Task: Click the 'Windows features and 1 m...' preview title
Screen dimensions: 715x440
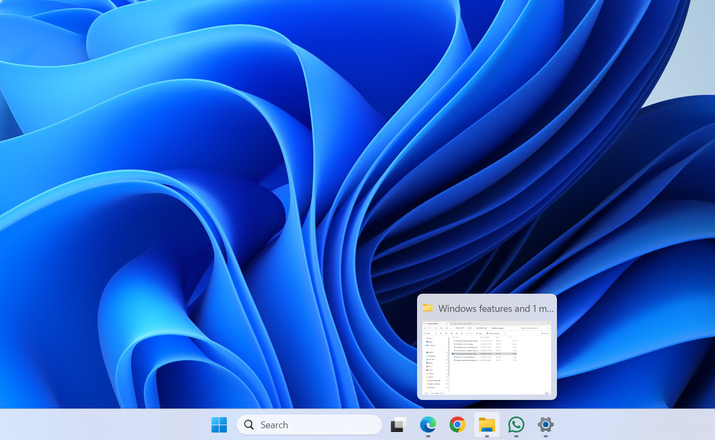Action: pos(496,309)
